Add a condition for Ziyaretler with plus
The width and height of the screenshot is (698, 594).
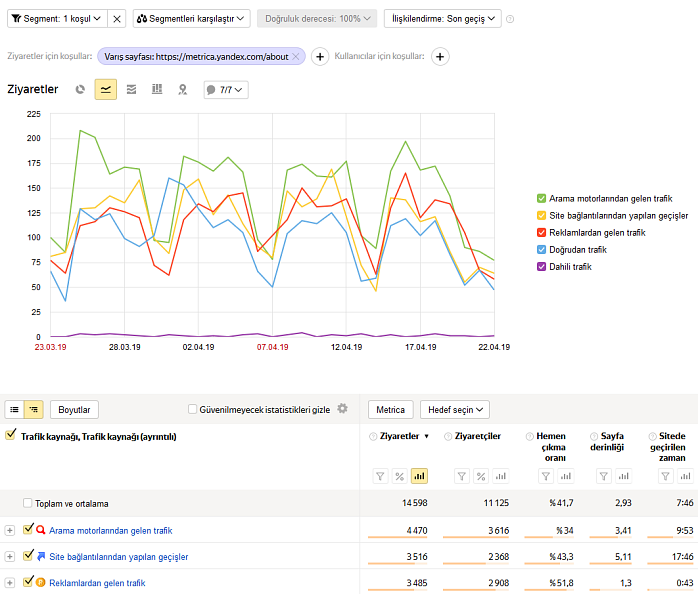[320, 57]
